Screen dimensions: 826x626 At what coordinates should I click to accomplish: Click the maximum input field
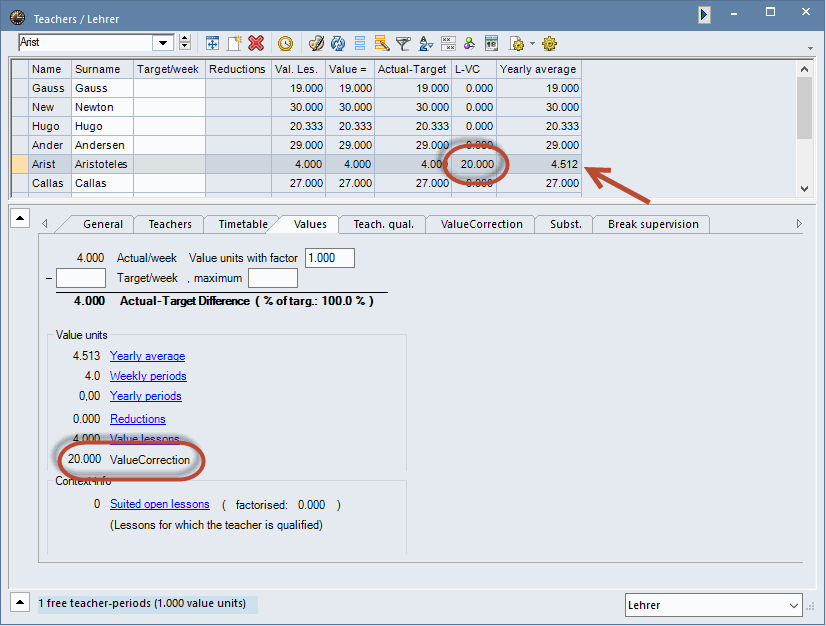coord(273,278)
